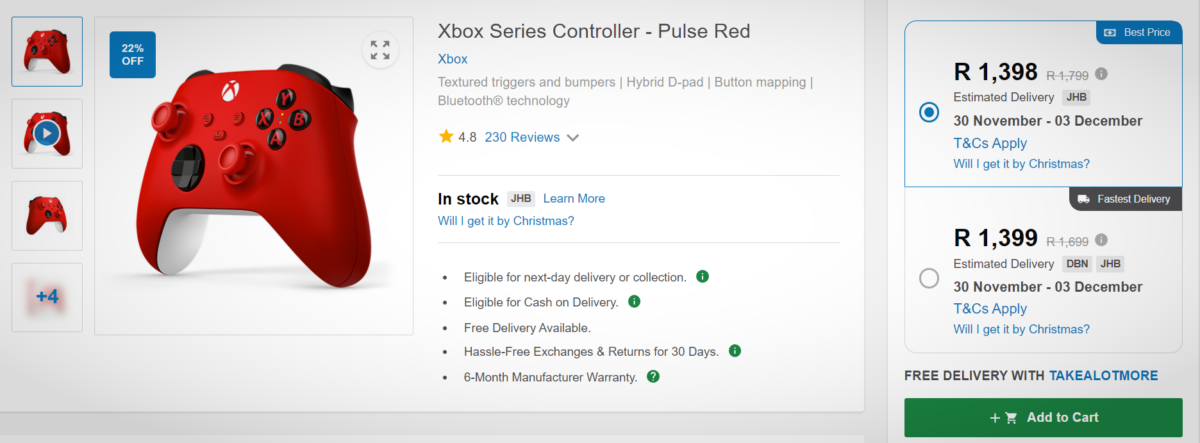The width and height of the screenshot is (1200, 443).
Task: Click the info icon beside Cash on Delivery
Action: (x=634, y=301)
